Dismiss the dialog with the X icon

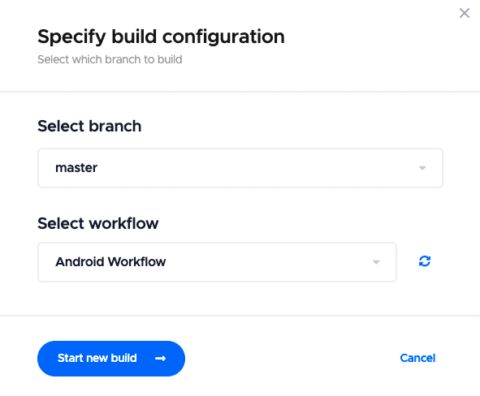(x=464, y=13)
